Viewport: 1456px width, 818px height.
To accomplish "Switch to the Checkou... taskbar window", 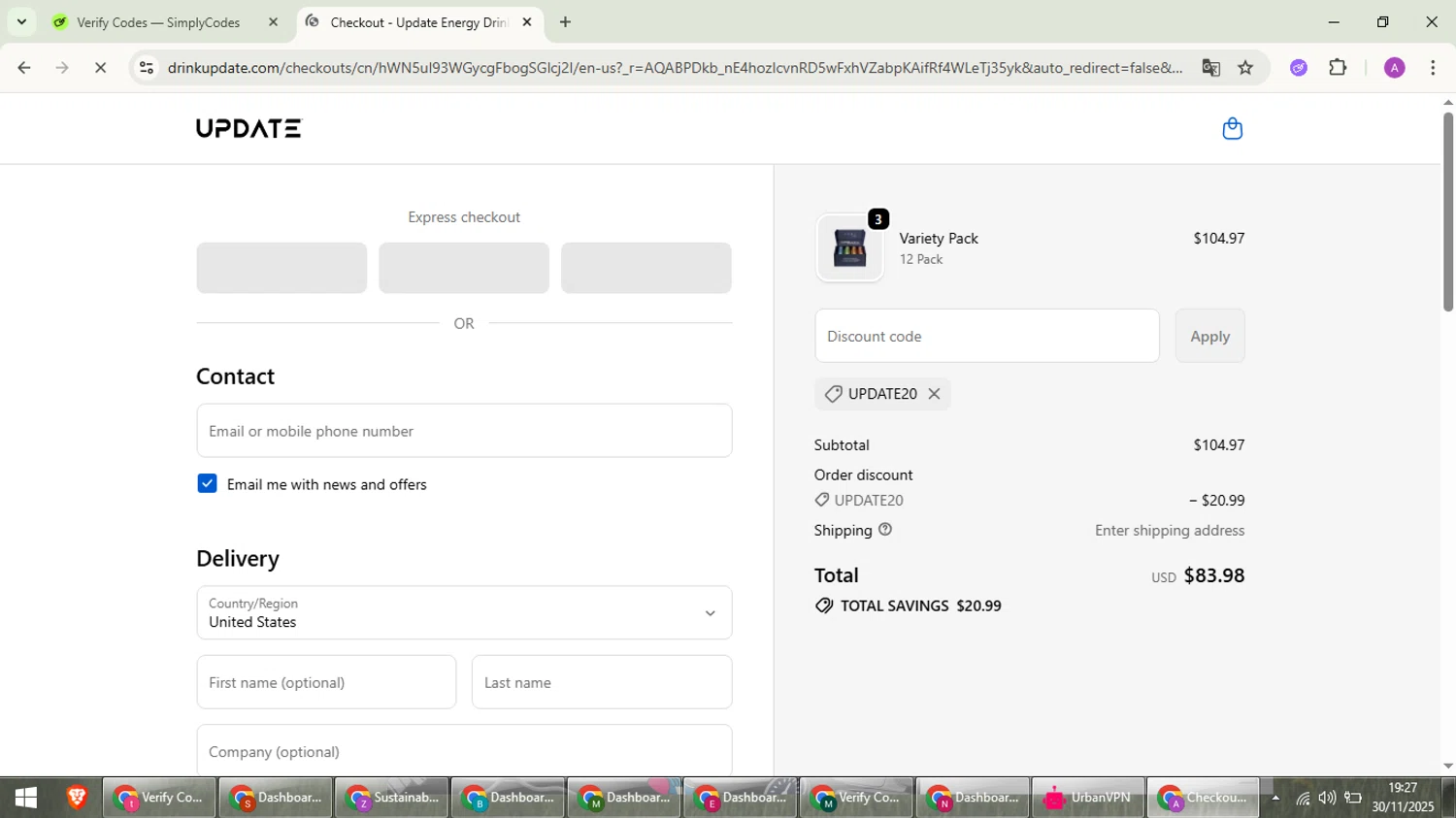I will pos(1204,798).
